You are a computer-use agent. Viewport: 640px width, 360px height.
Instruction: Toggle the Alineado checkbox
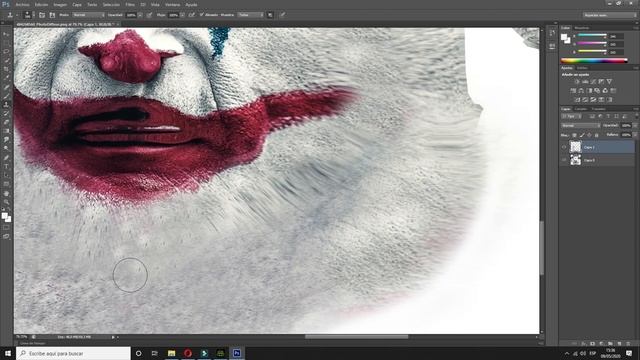(201, 15)
